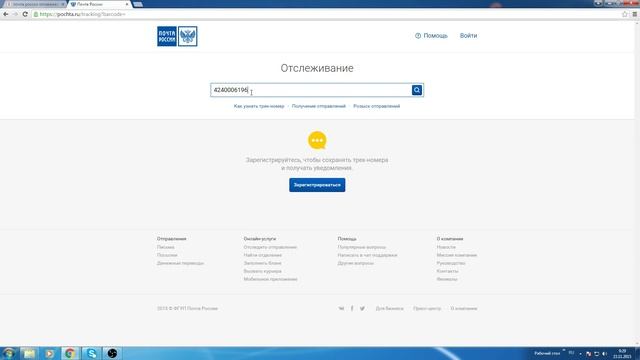Open Миссия компании footer link
Viewport: 640px width, 360px height.
click(x=456, y=255)
